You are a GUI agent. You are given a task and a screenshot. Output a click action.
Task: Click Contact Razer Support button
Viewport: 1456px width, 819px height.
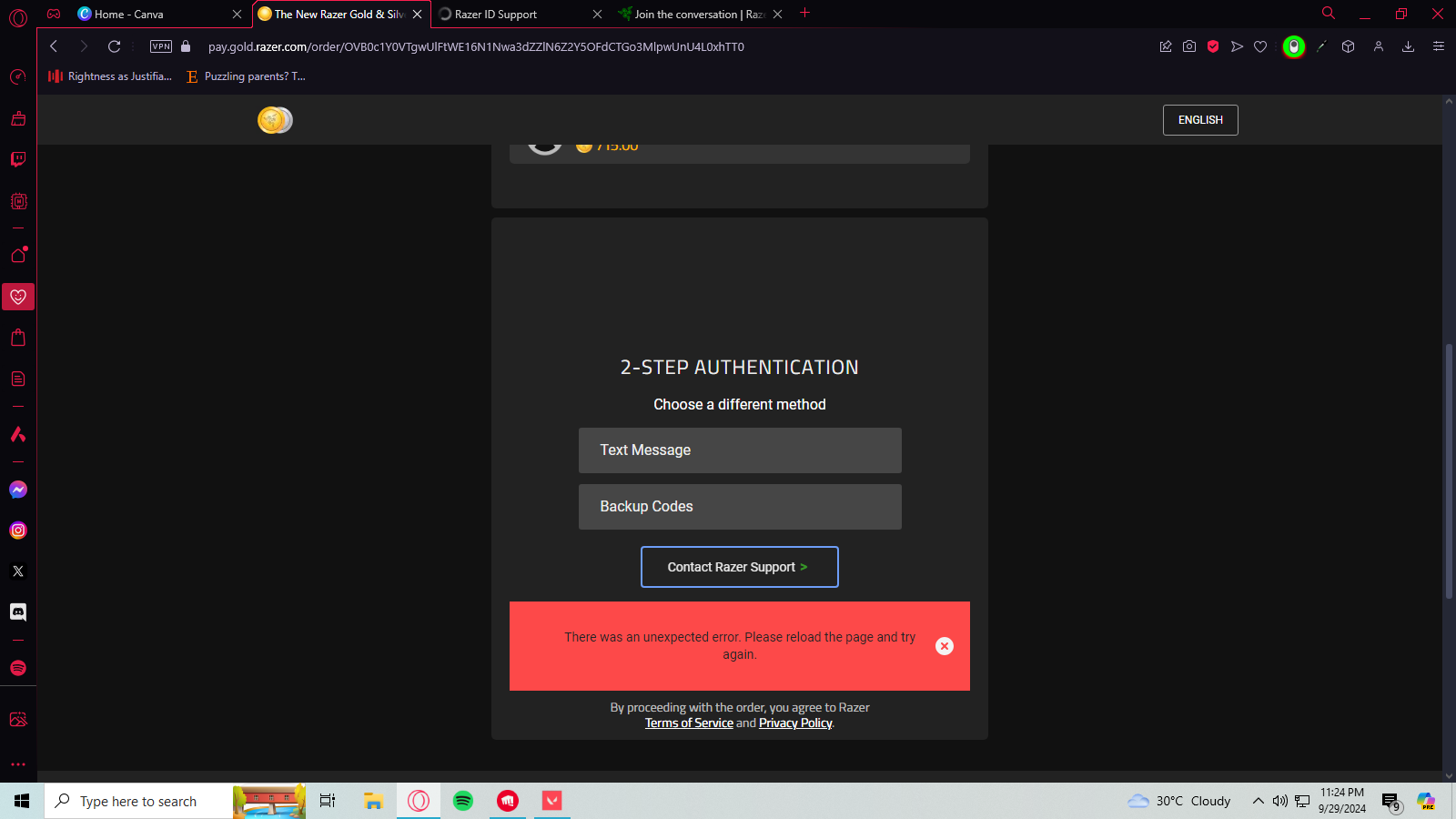(x=740, y=567)
